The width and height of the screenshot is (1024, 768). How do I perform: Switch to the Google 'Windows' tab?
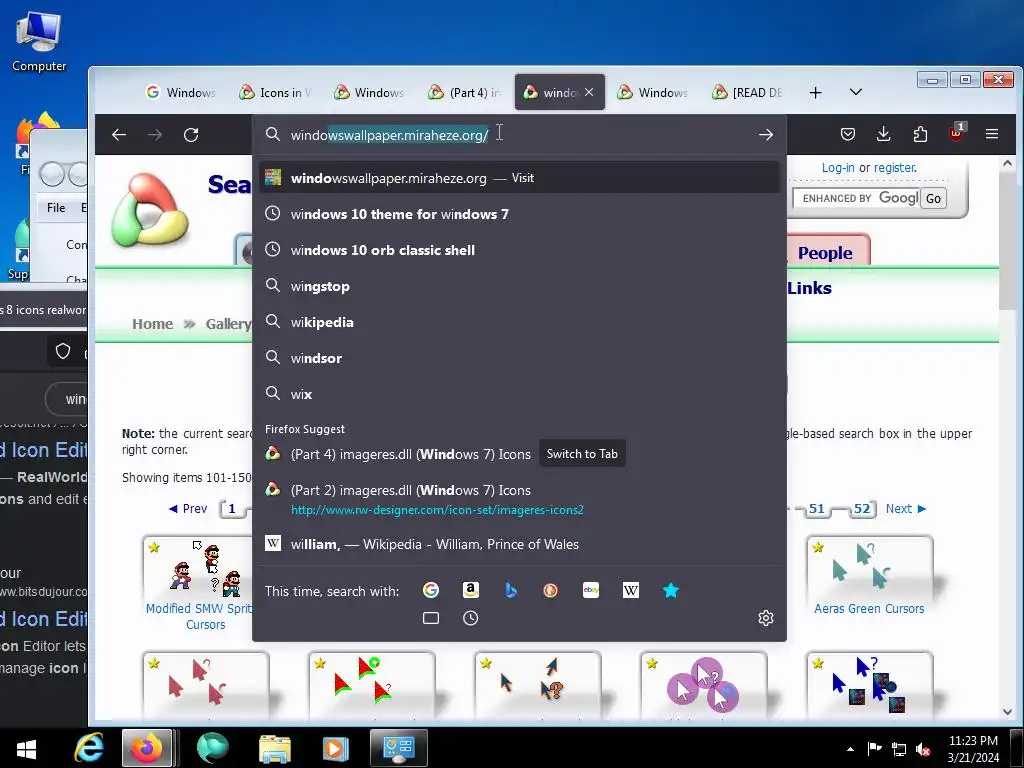pyautogui.click(x=181, y=93)
